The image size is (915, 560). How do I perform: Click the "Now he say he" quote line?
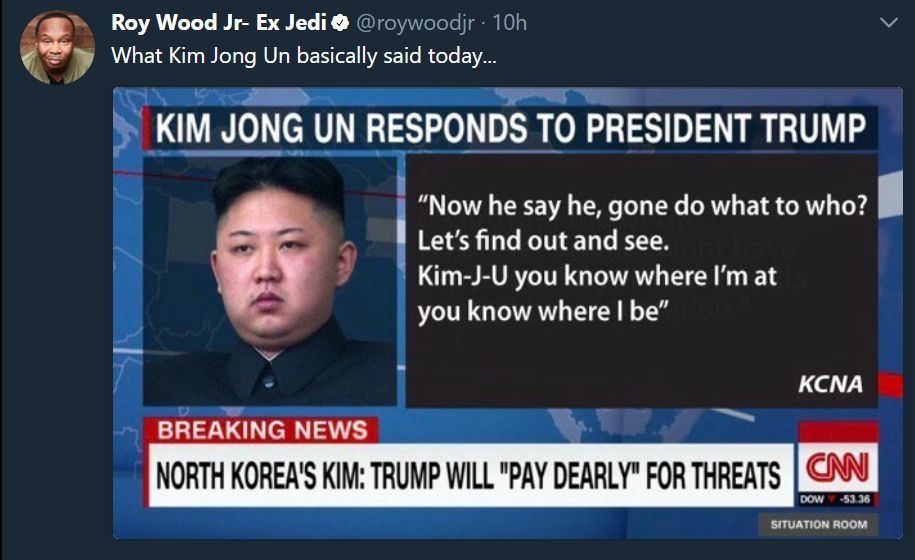coord(642,206)
